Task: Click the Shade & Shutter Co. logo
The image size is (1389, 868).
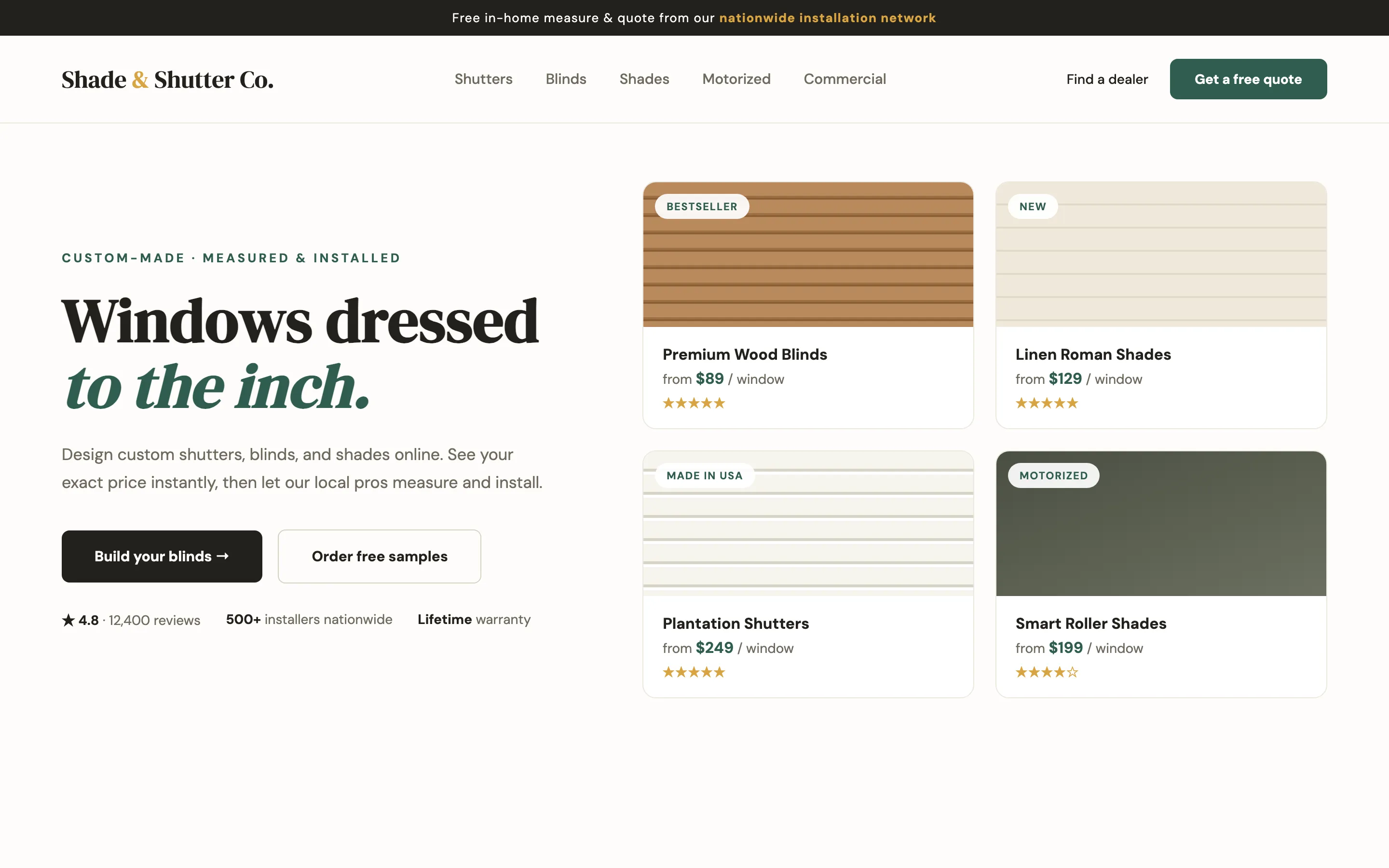Action: tap(168, 80)
